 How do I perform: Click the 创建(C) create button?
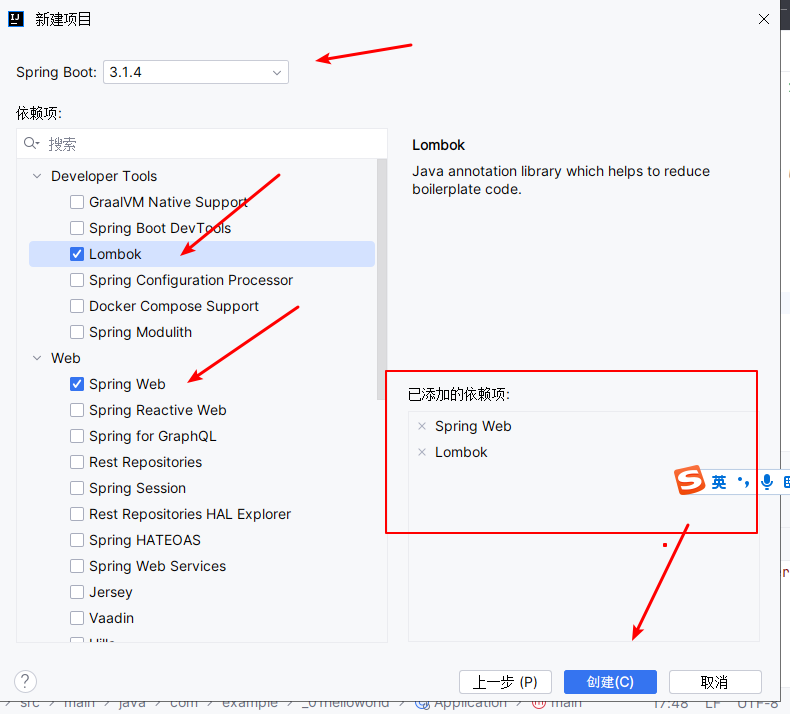coord(610,682)
